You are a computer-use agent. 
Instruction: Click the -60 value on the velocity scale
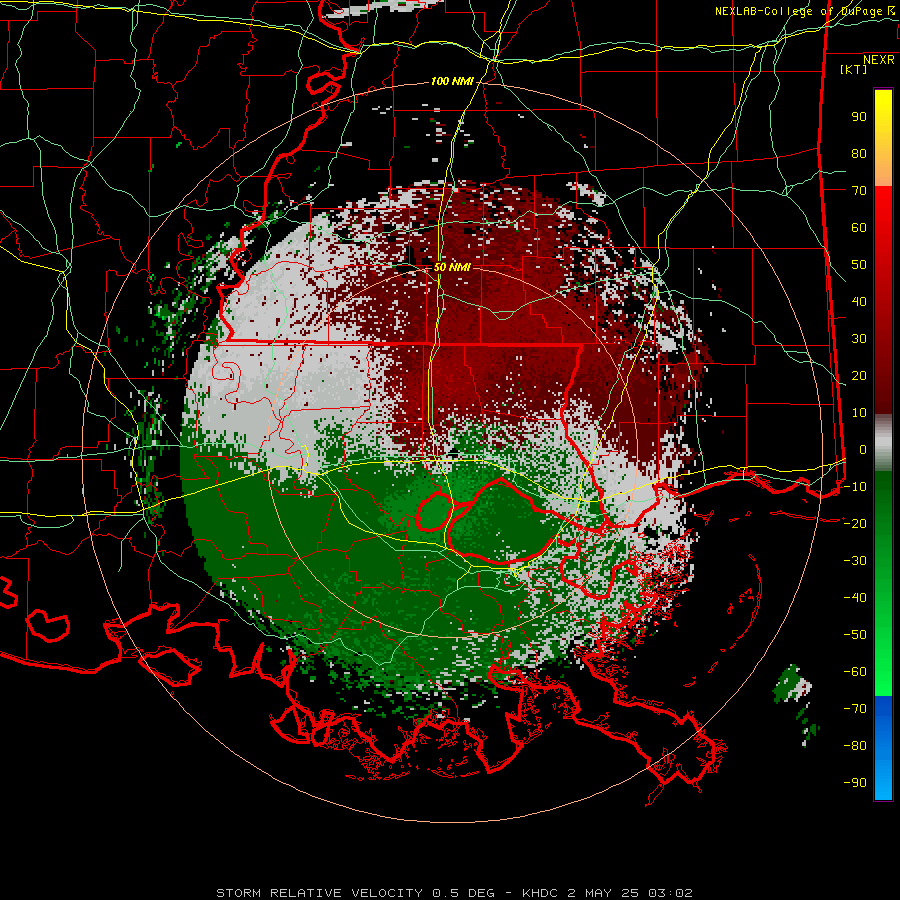pyautogui.click(x=855, y=672)
